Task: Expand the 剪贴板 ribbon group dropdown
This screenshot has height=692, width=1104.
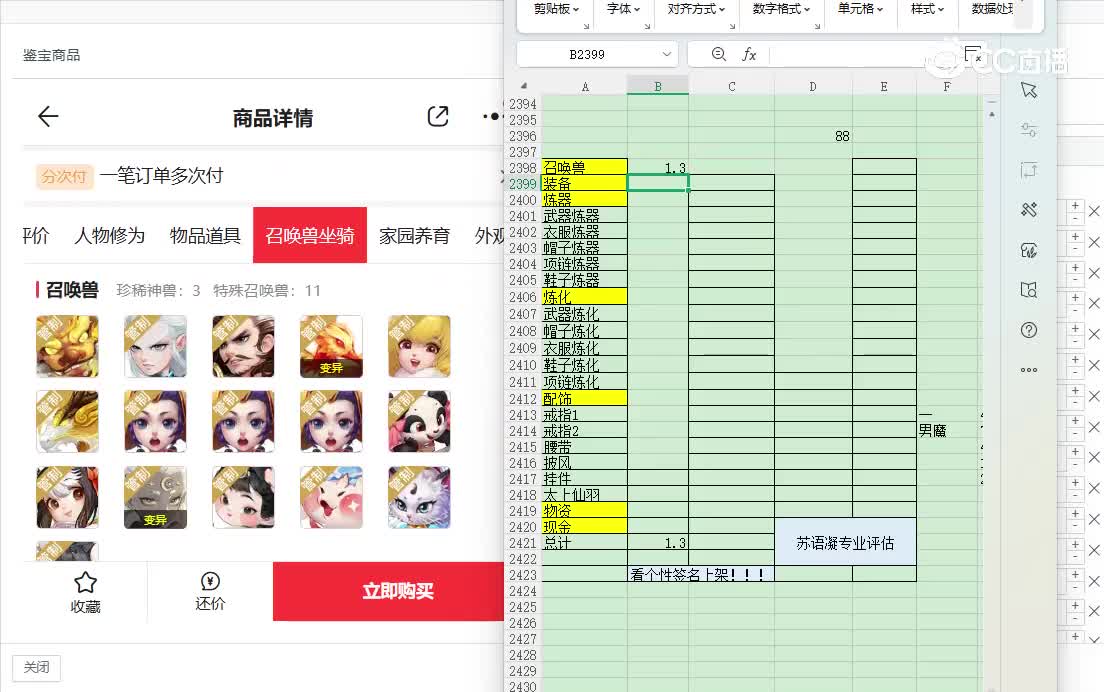Action: (556, 9)
